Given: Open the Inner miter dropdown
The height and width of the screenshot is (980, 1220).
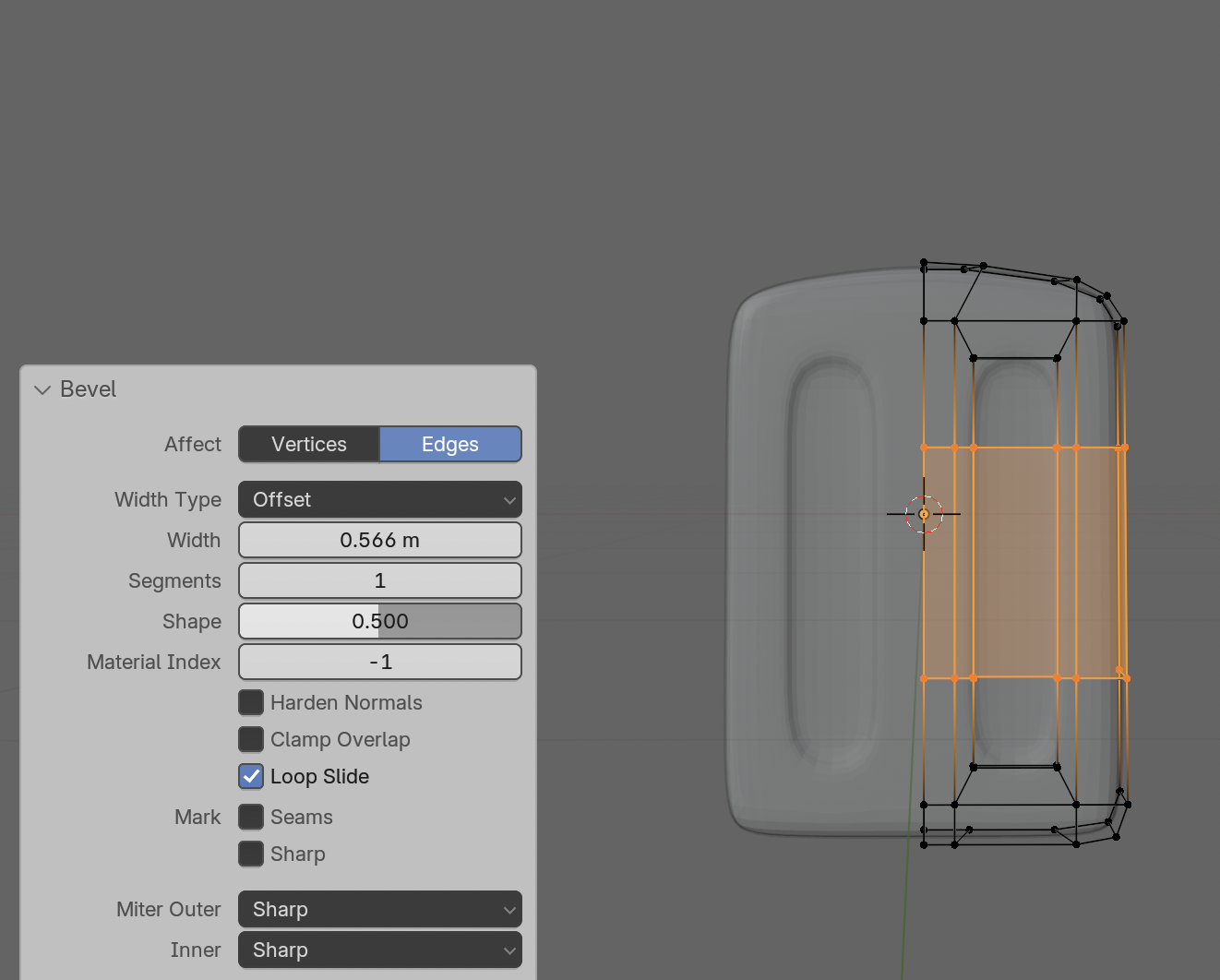Looking at the screenshot, I should click(x=379, y=950).
